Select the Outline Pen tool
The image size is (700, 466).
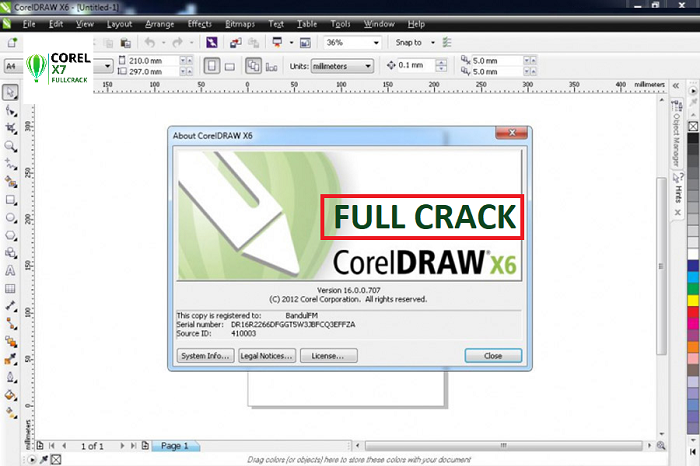click(11, 378)
